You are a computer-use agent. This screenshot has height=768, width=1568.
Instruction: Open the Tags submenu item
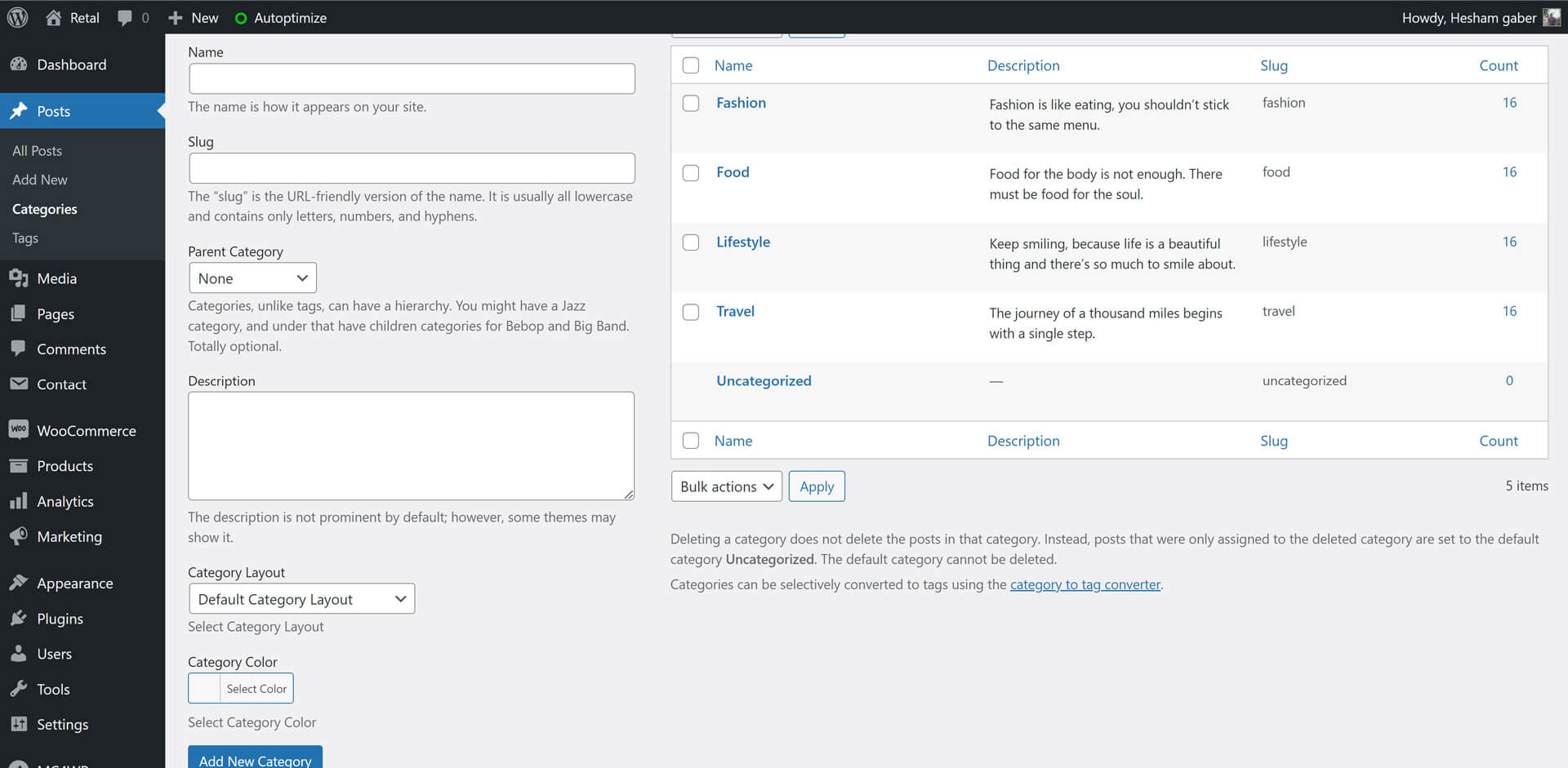click(x=25, y=238)
